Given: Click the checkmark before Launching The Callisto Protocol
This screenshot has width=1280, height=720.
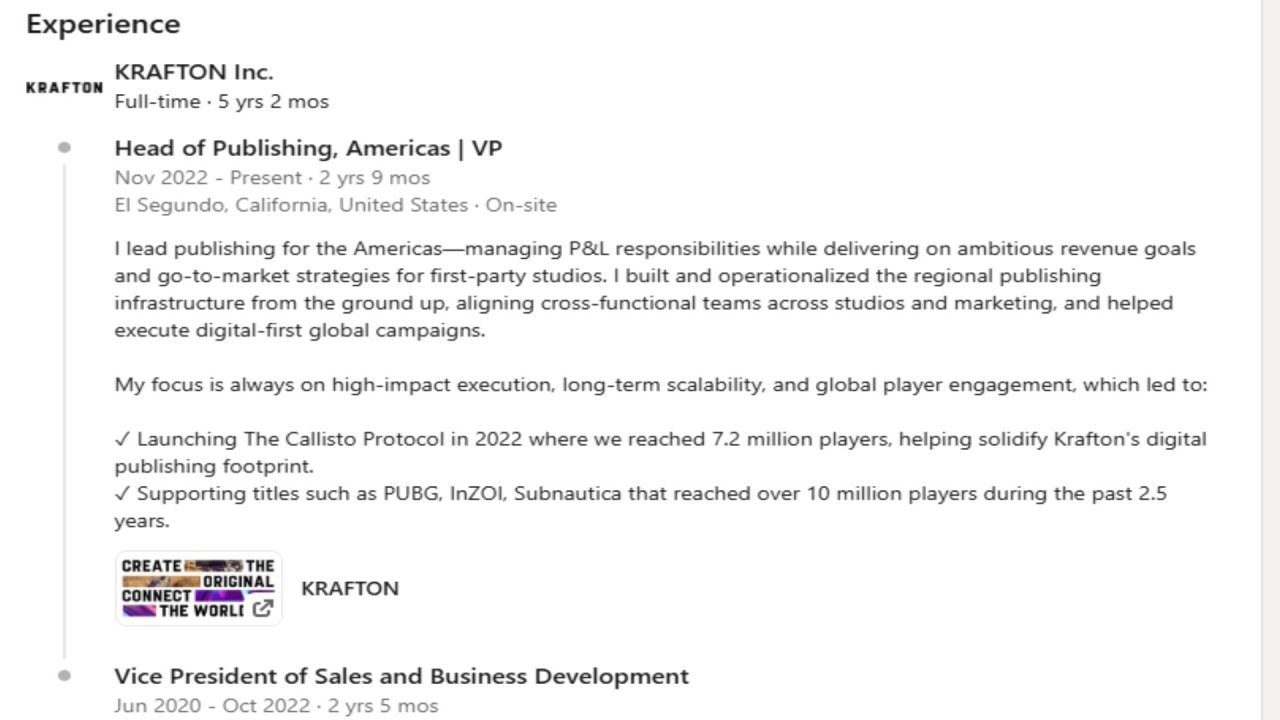Looking at the screenshot, I should pos(122,439).
